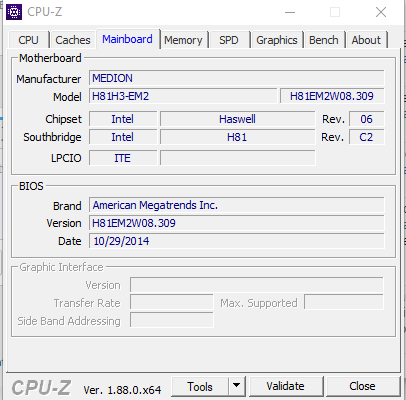Click the Graphic Interface Version field

coord(257,285)
